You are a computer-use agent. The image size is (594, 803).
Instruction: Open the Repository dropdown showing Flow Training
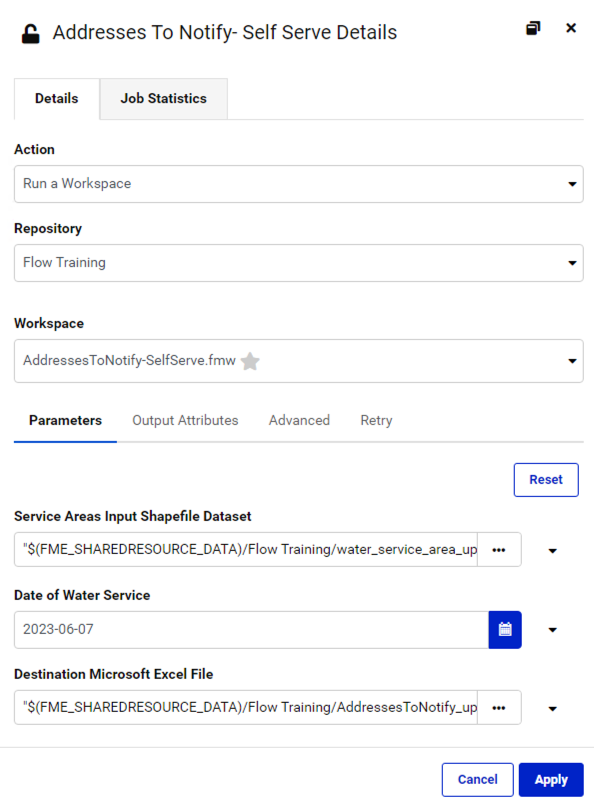click(x=297, y=263)
